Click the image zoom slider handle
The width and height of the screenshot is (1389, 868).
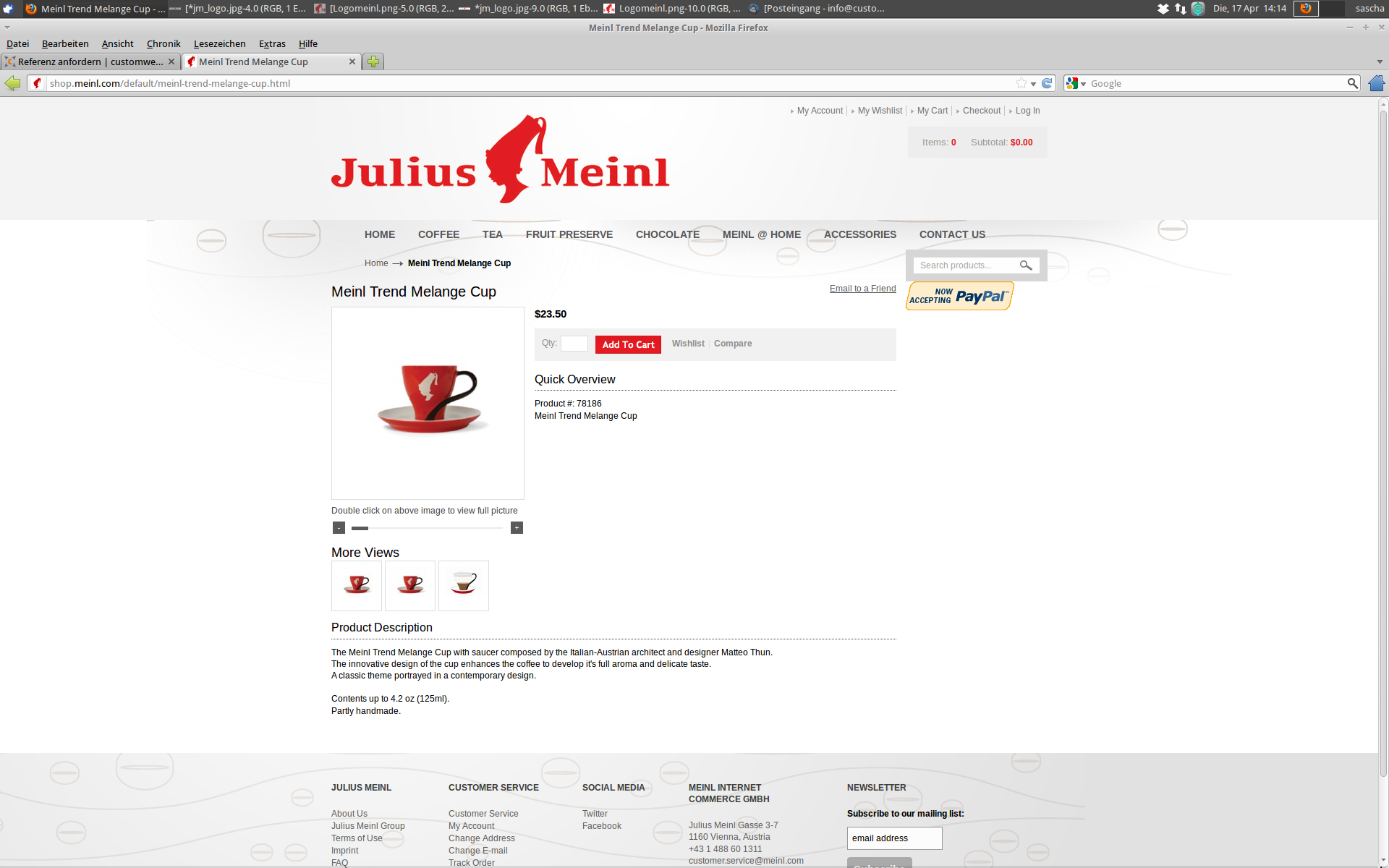[x=360, y=528]
